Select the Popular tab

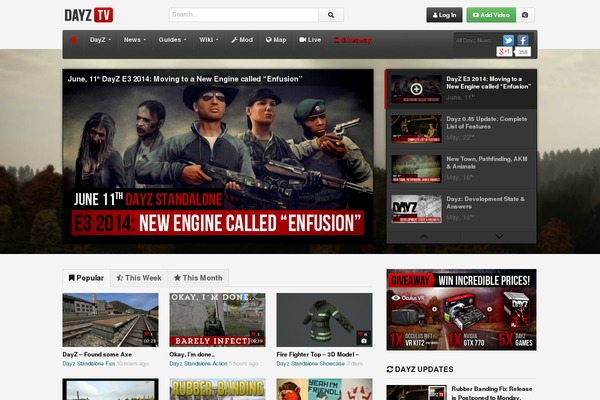(x=86, y=278)
